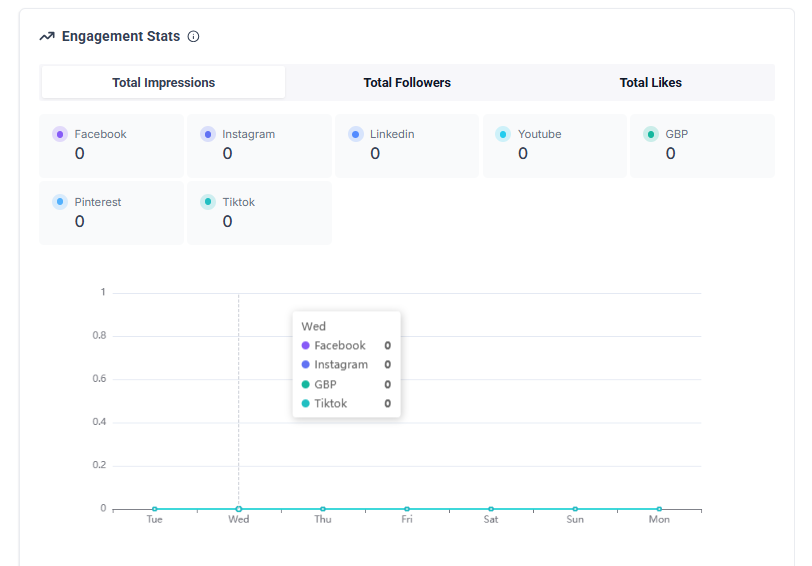Click the Sat data point on the chart
The height and width of the screenshot is (566, 812).
click(x=491, y=509)
